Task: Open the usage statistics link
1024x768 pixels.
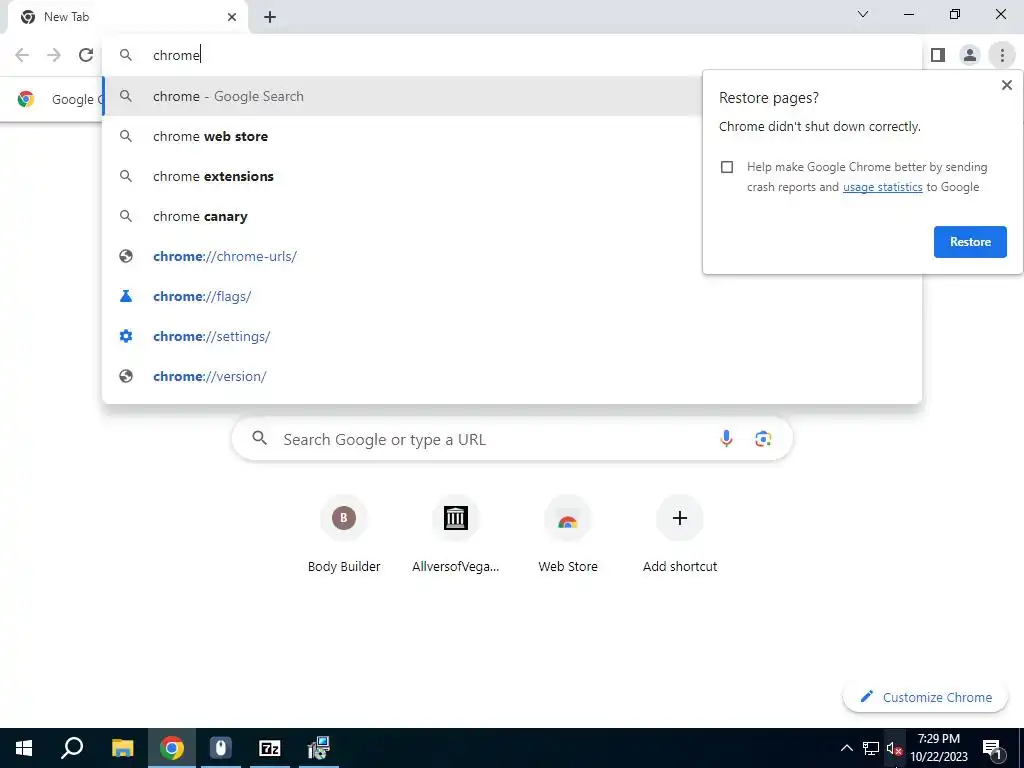Action: [882, 187]
